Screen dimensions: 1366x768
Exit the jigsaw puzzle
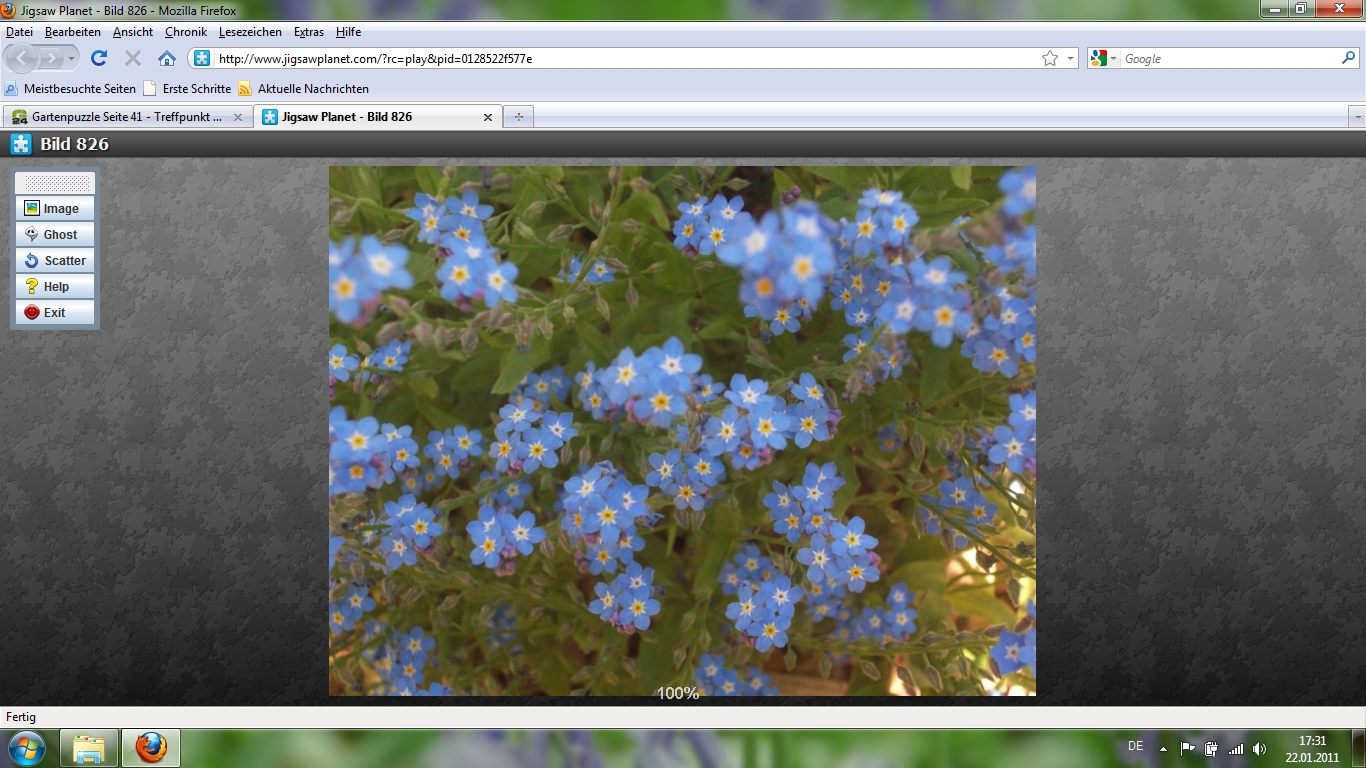click(x=55, y=312)
